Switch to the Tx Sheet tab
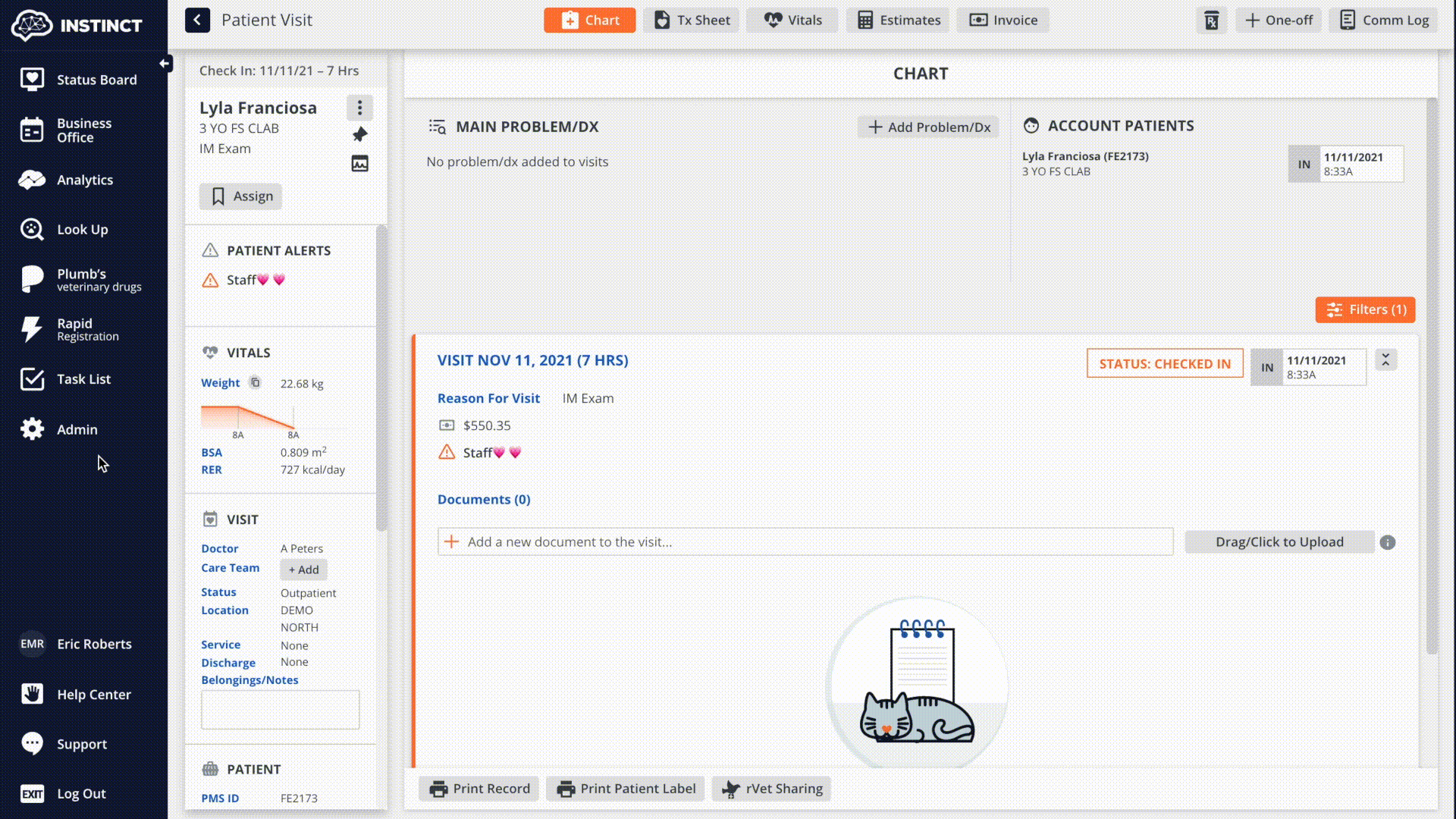 pos(692,20)
